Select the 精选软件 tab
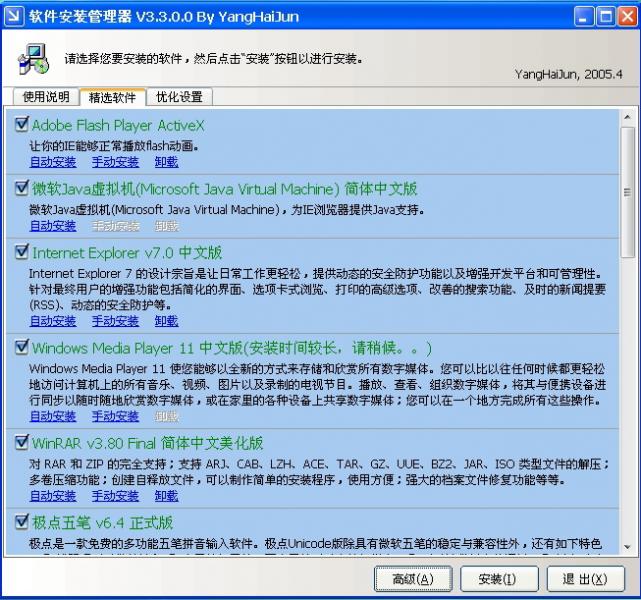This screenshot has height=600, width=641. (112, 97)
